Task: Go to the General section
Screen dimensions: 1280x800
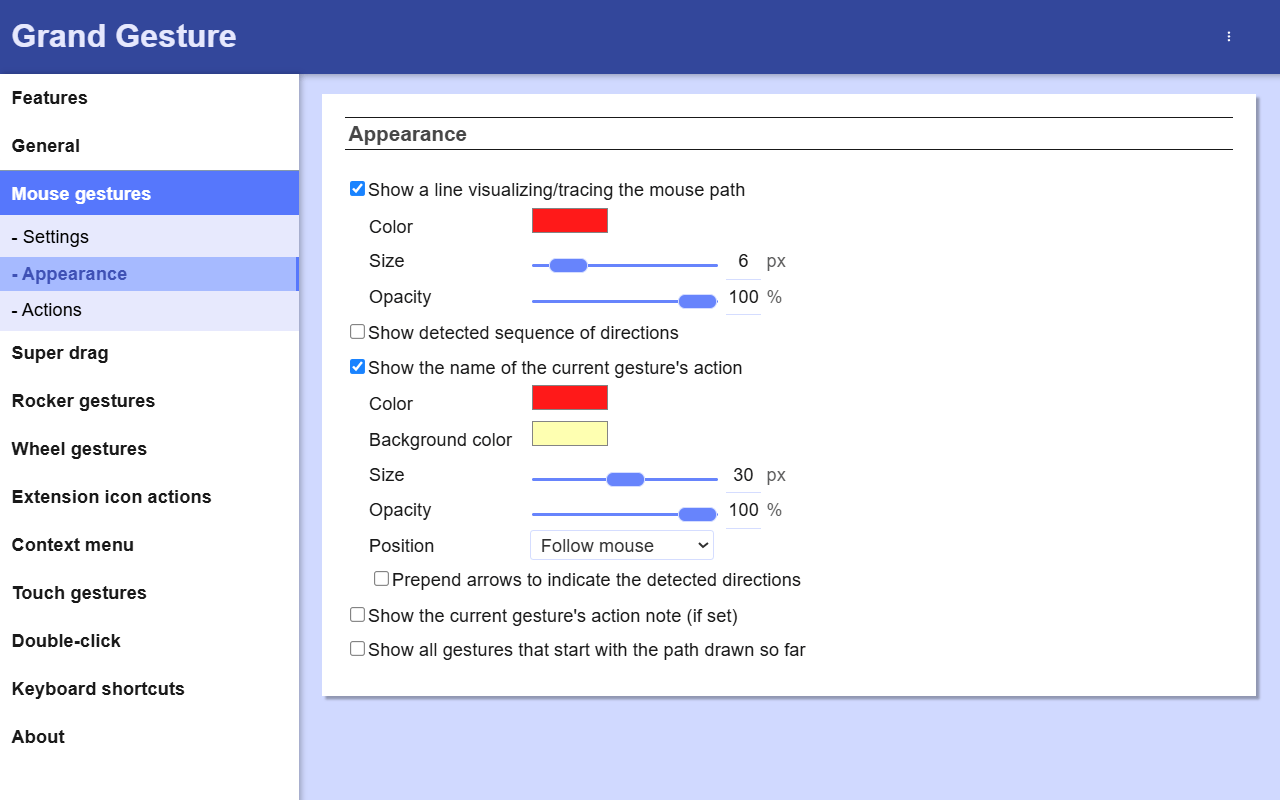Action: [x=149, y=146]
